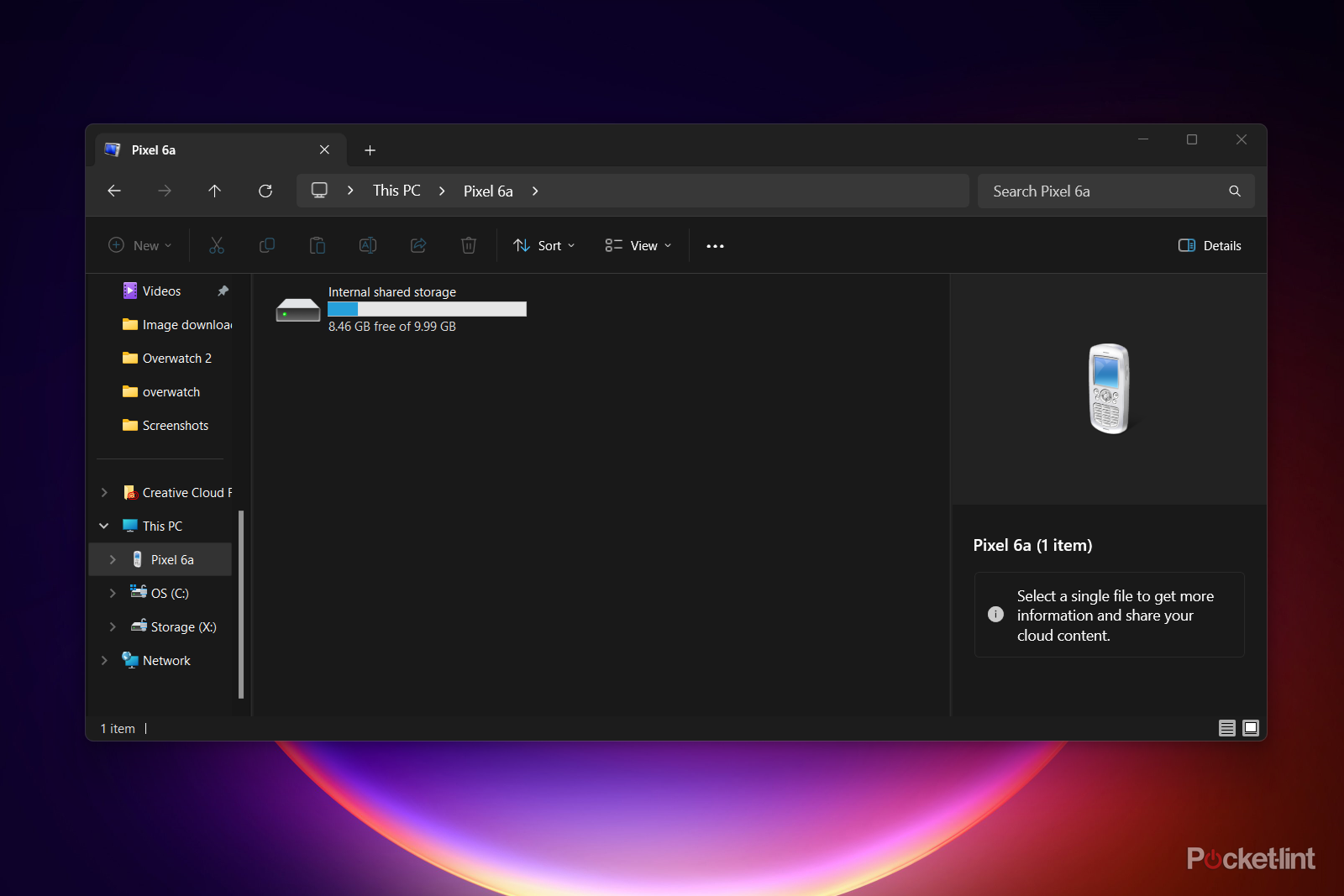Click the PC monitor icon in address bar

pyautogui.click(x=319, y=190)
